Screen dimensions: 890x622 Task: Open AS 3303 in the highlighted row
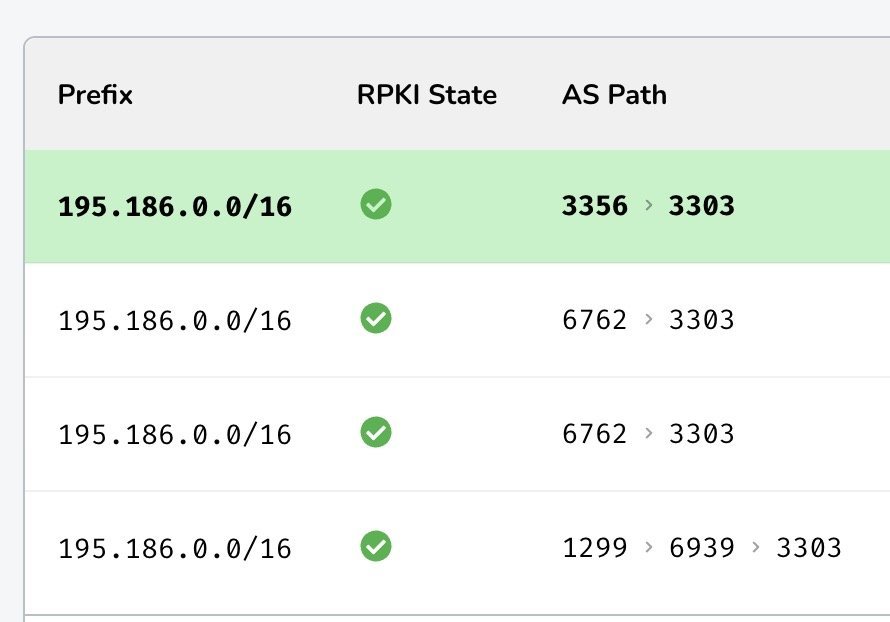[x=702, y=205]
